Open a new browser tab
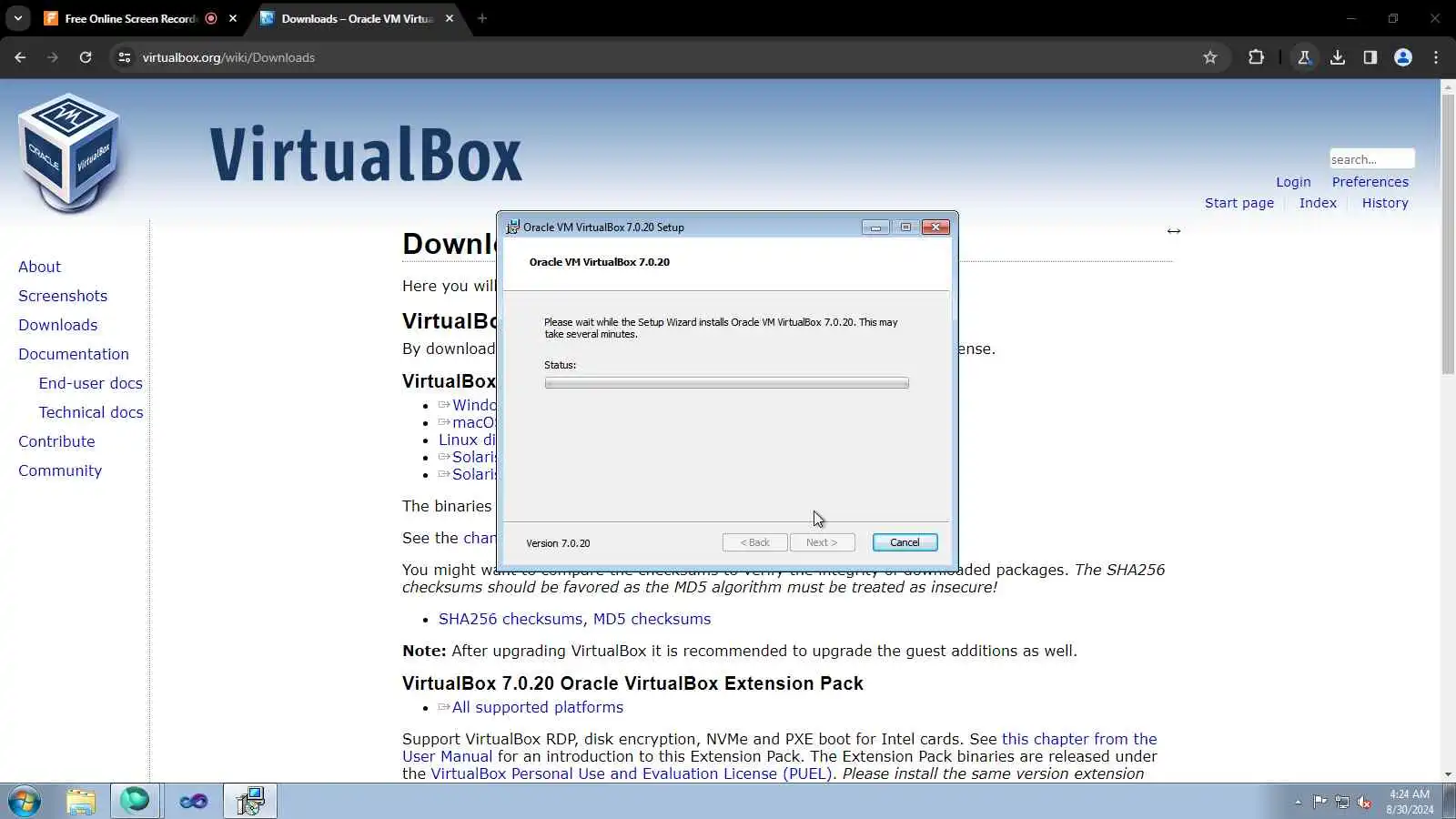Screen dimensions: 1456x819 (x=482, y=18)
